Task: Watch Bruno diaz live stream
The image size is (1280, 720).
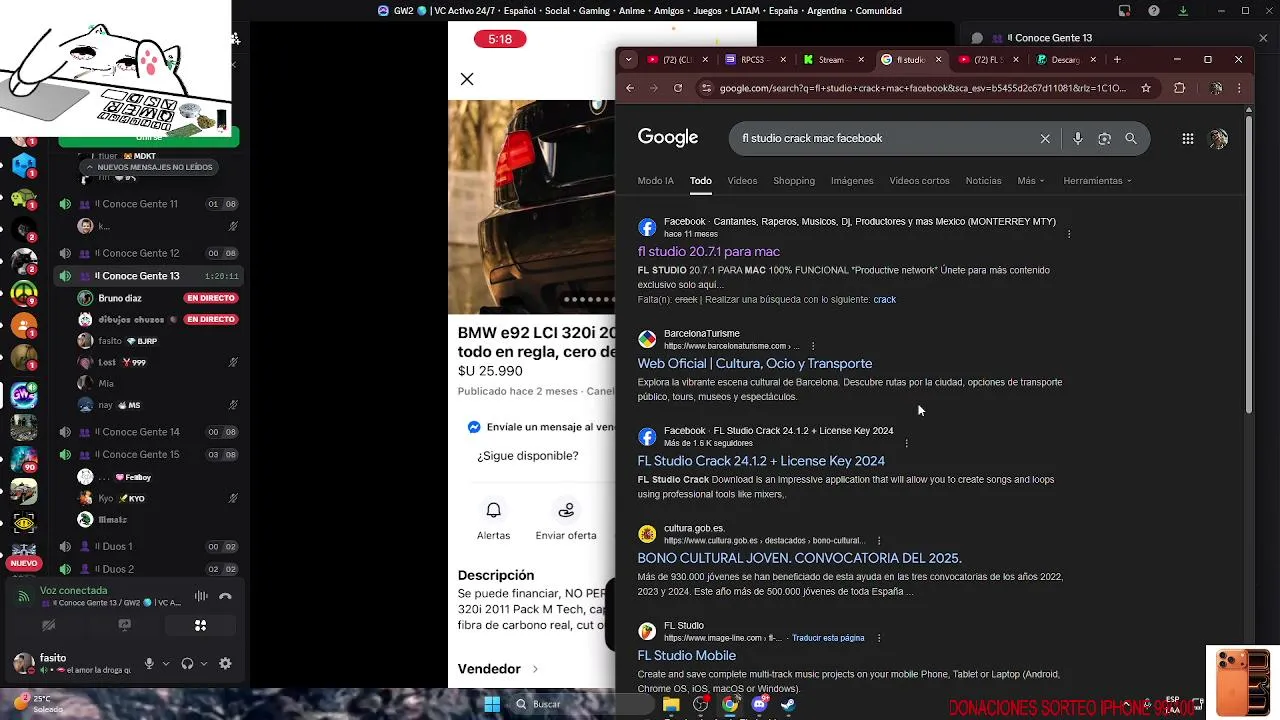Action: [210, 298]
